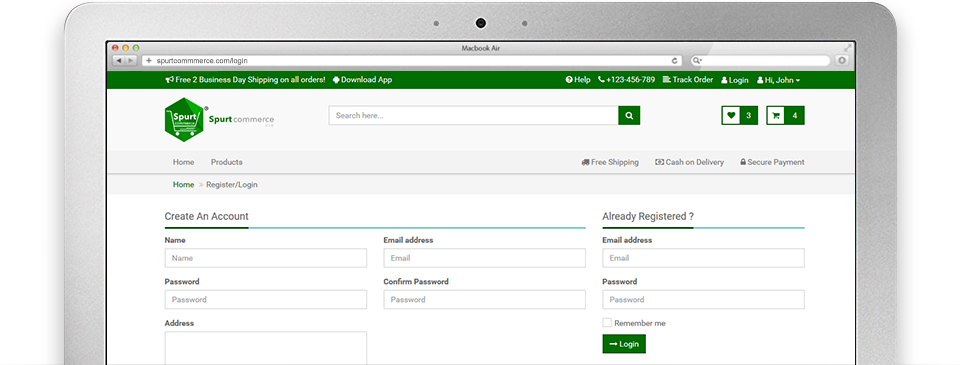Click the browser extension icon at far right
The height and width of the screenshot is (365, 960).
842,61
